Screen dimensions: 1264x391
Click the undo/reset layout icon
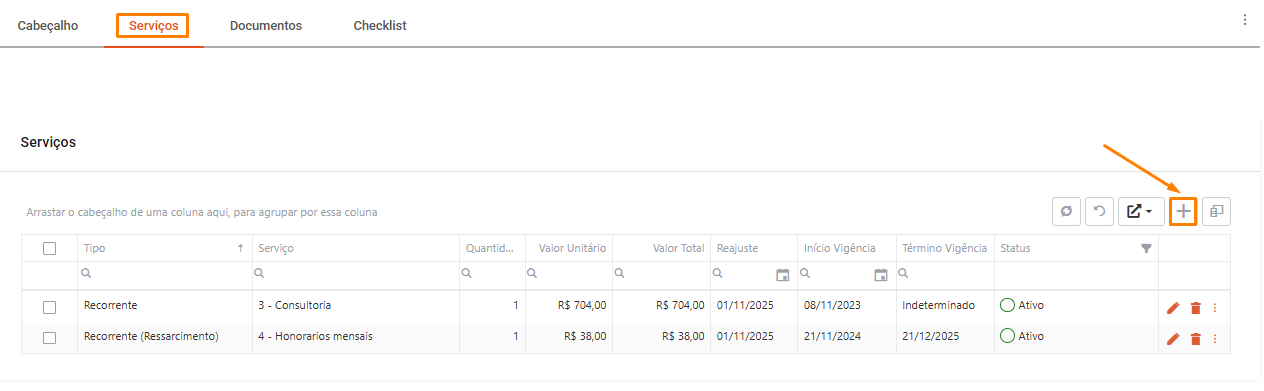(x=1099, y=211)
